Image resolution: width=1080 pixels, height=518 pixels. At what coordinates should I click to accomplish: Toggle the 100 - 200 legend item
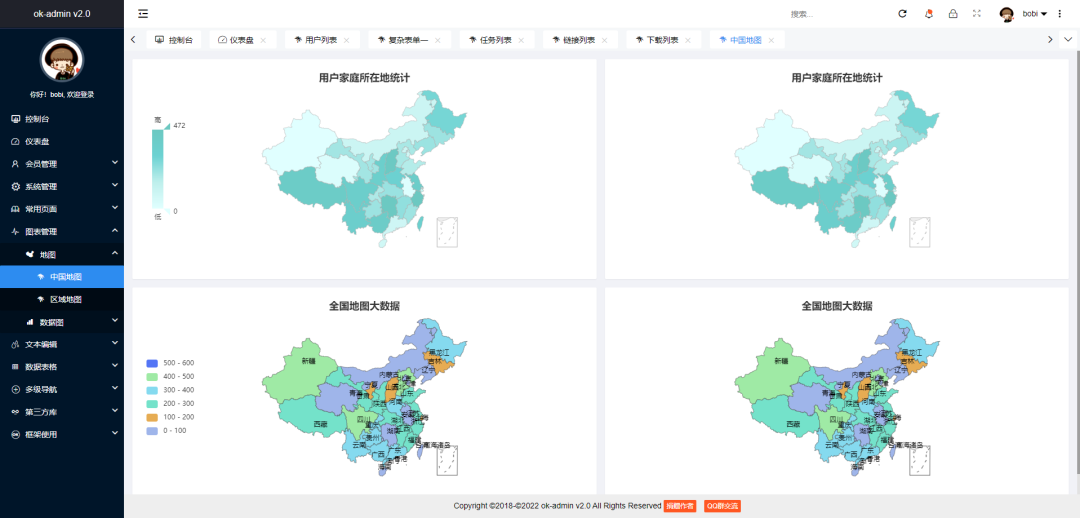[x=170, y=417]
